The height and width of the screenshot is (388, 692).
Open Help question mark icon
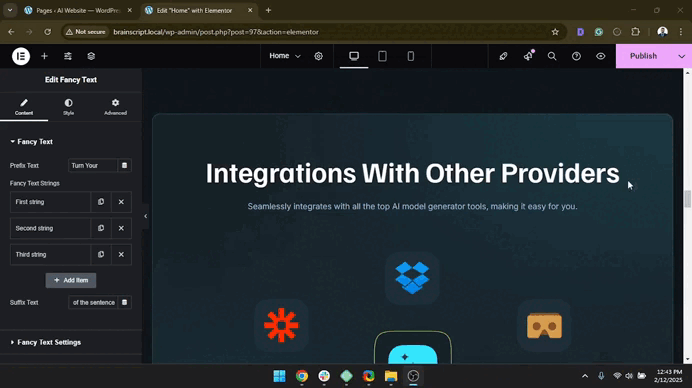coord(576,56)
